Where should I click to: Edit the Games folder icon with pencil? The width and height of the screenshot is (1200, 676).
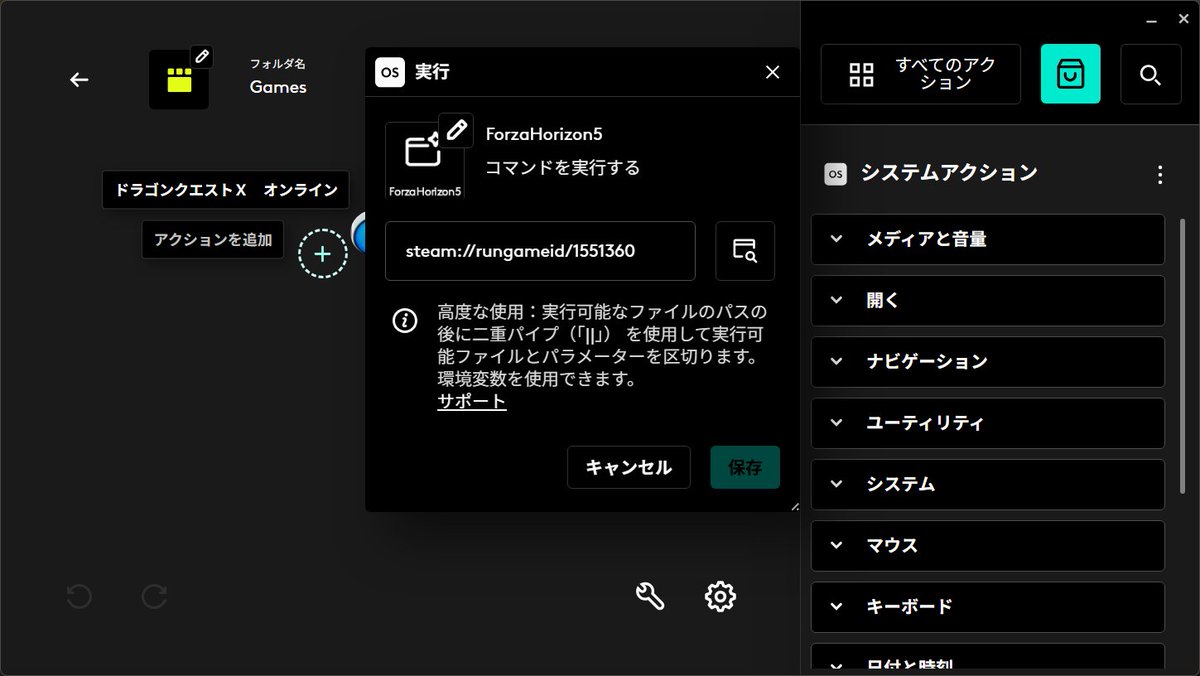(x=202, y=56)
